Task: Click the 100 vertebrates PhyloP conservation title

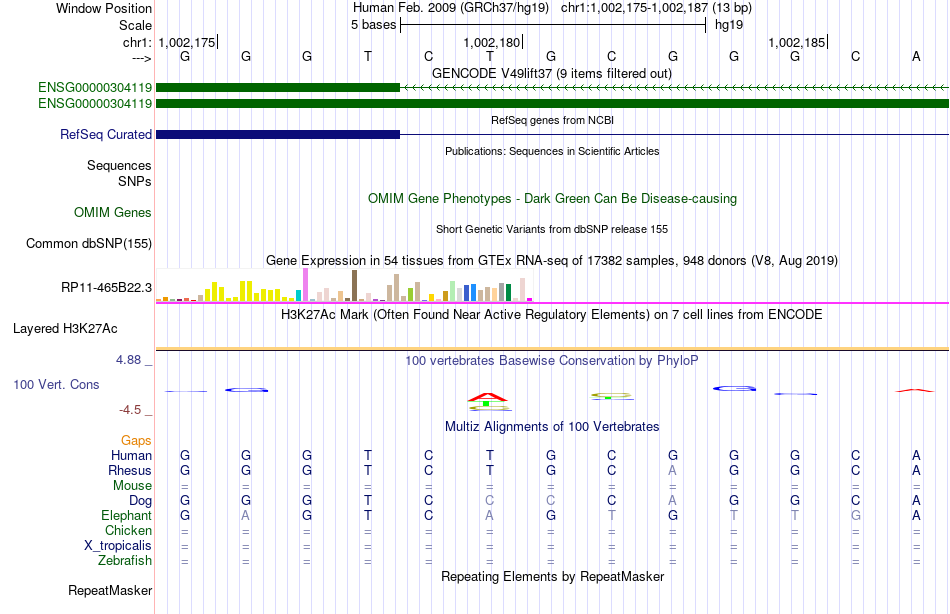Action: tap(552, 361)
